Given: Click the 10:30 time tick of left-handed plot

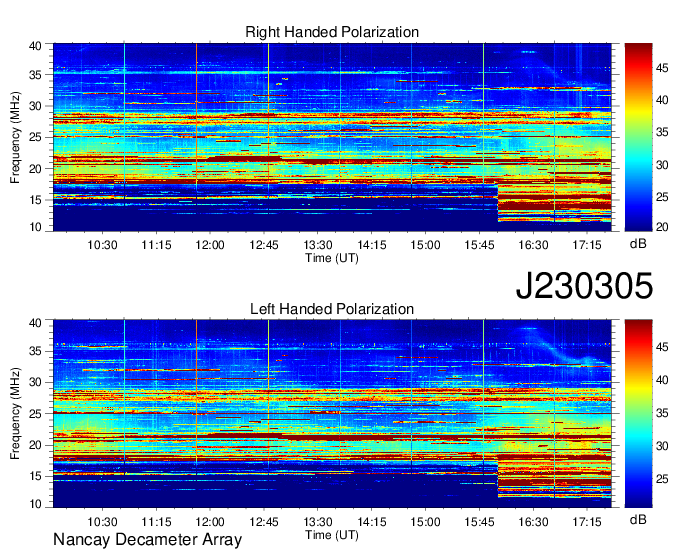Looking at the screenshot, I should (102, 522).
